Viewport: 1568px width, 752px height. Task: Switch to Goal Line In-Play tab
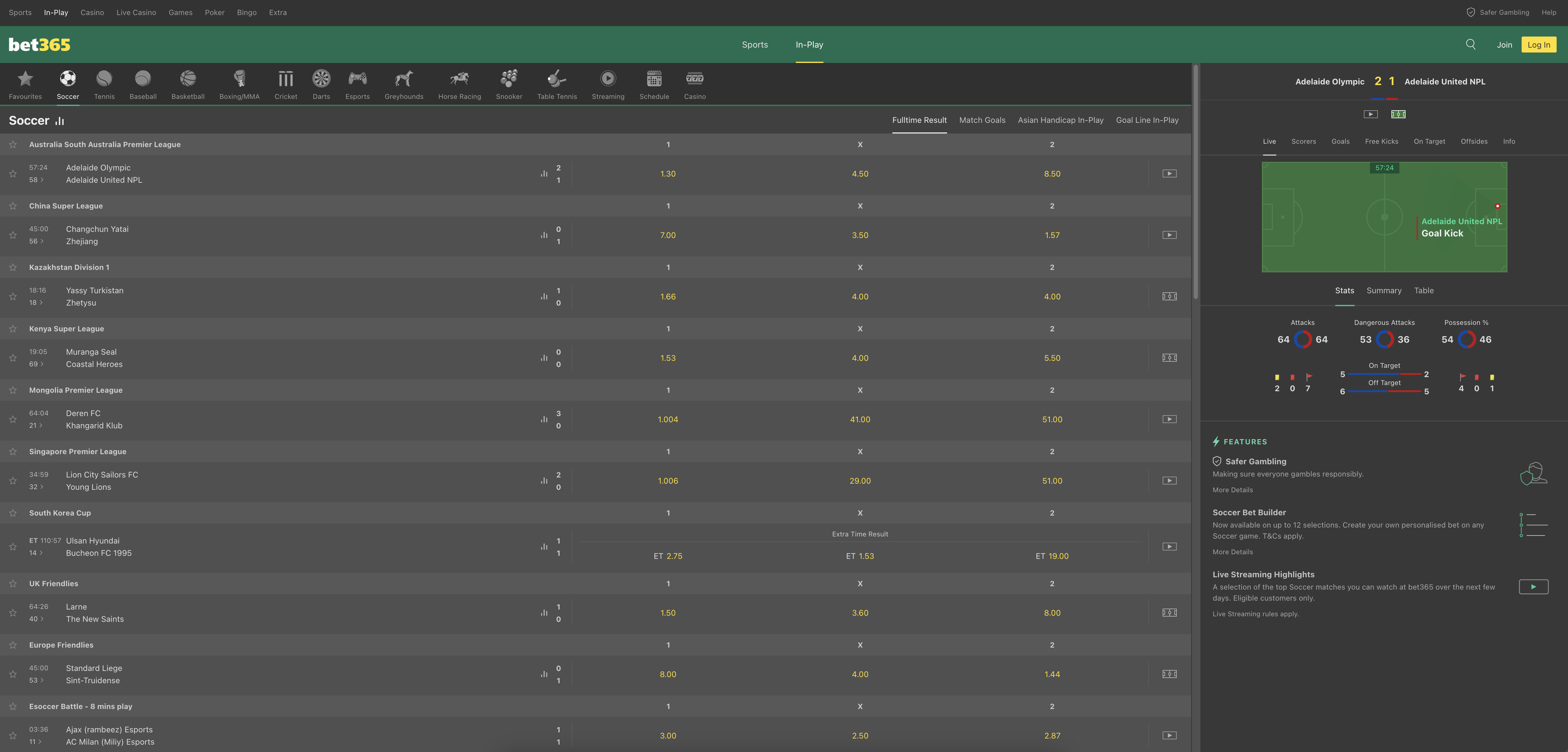pos(1147,120)
